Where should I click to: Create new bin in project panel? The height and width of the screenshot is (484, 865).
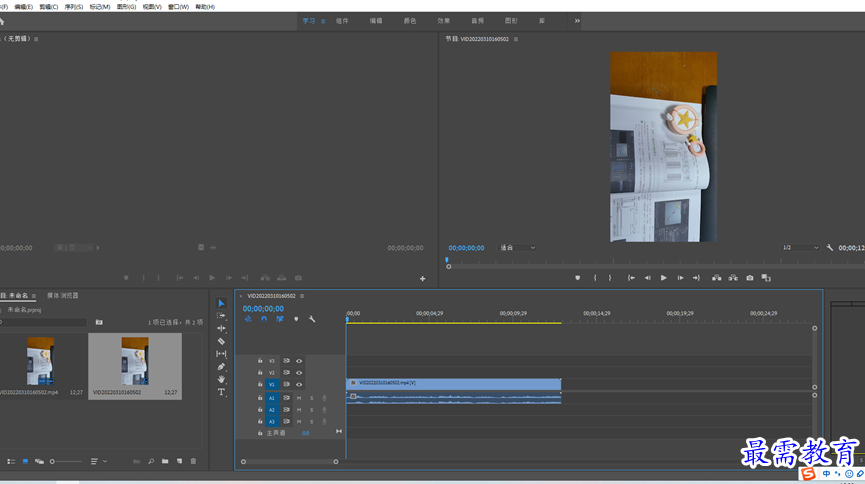click(165, 461)
